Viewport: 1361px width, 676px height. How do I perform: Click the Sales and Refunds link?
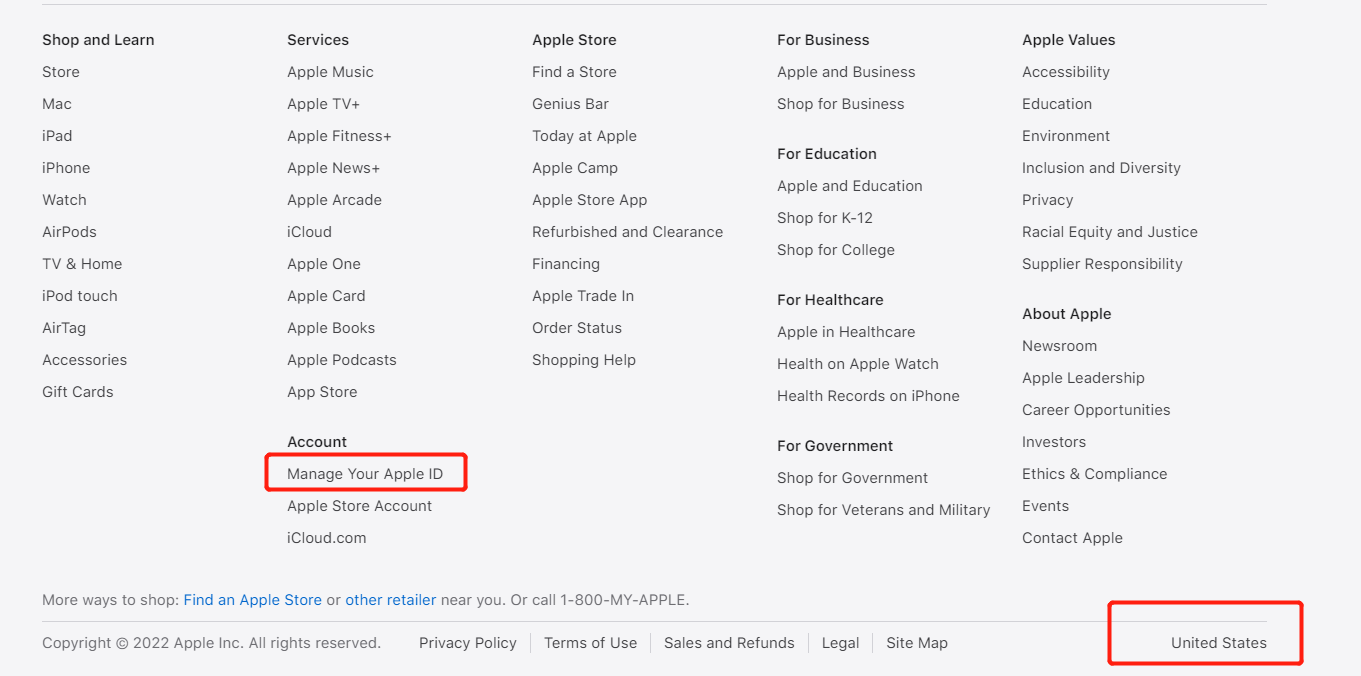(x=729, y=643)
